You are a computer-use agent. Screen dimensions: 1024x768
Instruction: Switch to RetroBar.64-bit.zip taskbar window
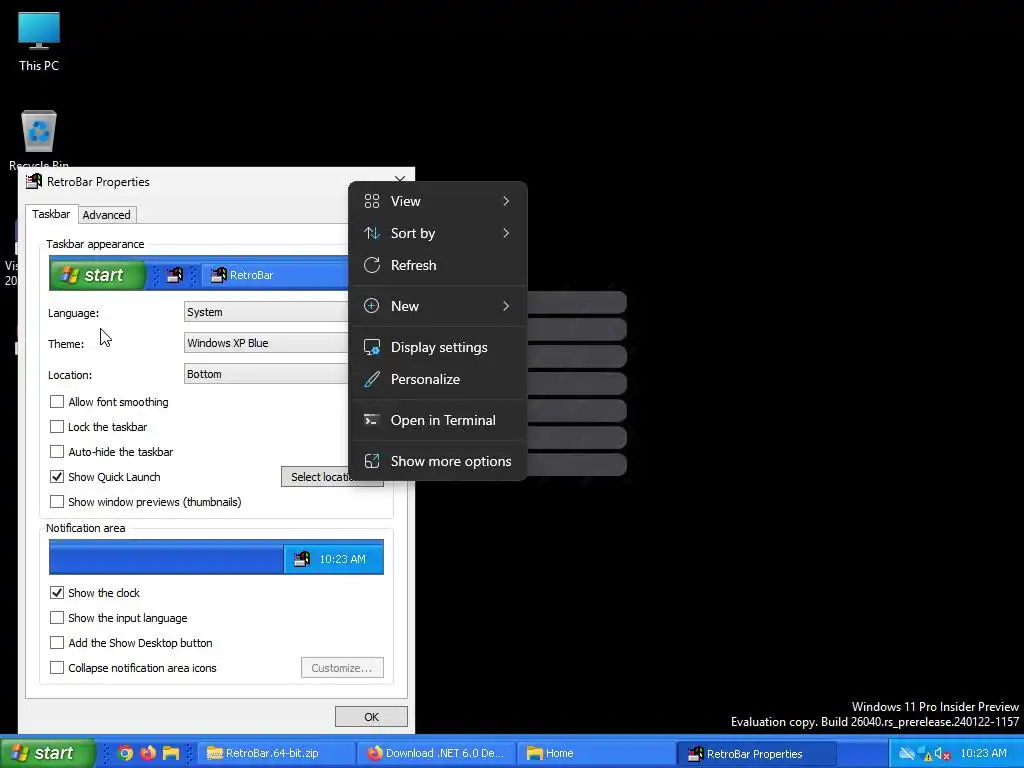point(276,754)
